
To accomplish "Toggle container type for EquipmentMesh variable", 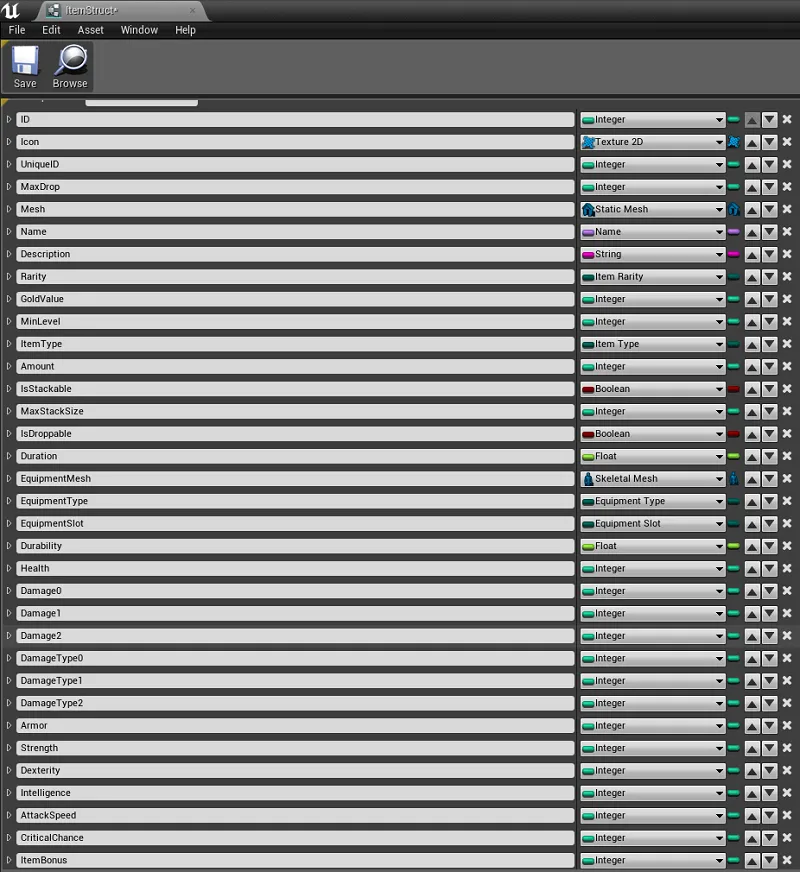I will coord(734,479).
